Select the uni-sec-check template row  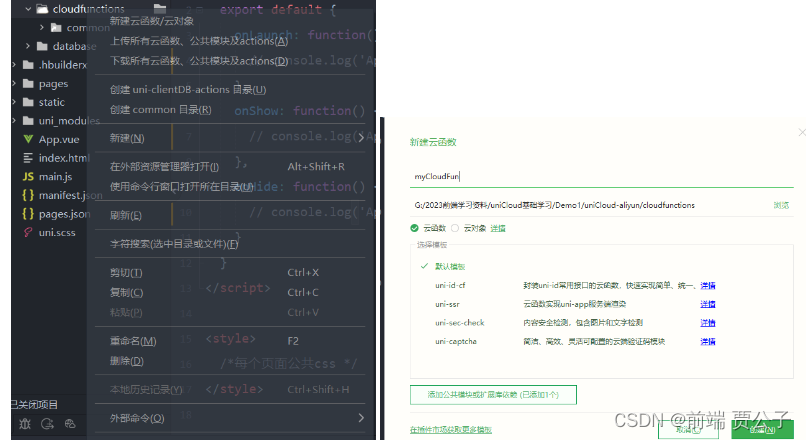(601, 323)
